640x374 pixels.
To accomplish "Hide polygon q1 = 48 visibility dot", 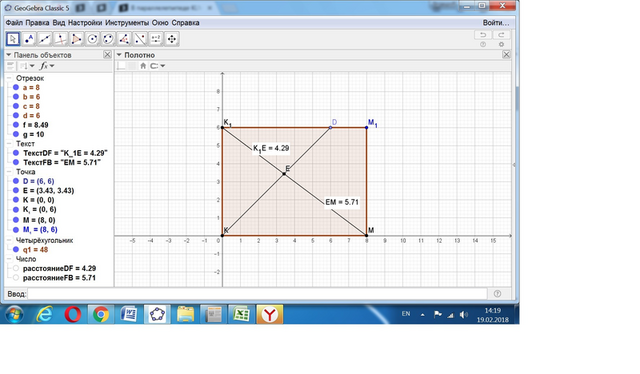I will point(16,249).
